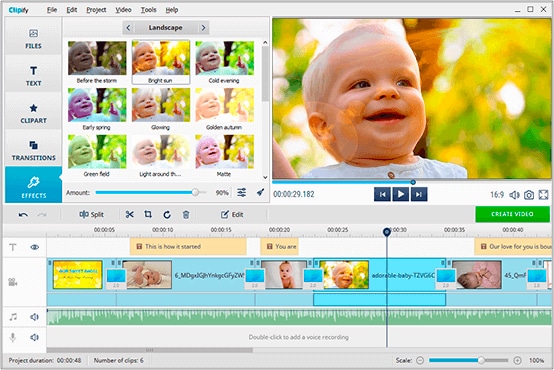Image resolution: width=554 pixels, height=370 pixels.
Task: Click the Edit button in toolbar
Action: (232, 215)
